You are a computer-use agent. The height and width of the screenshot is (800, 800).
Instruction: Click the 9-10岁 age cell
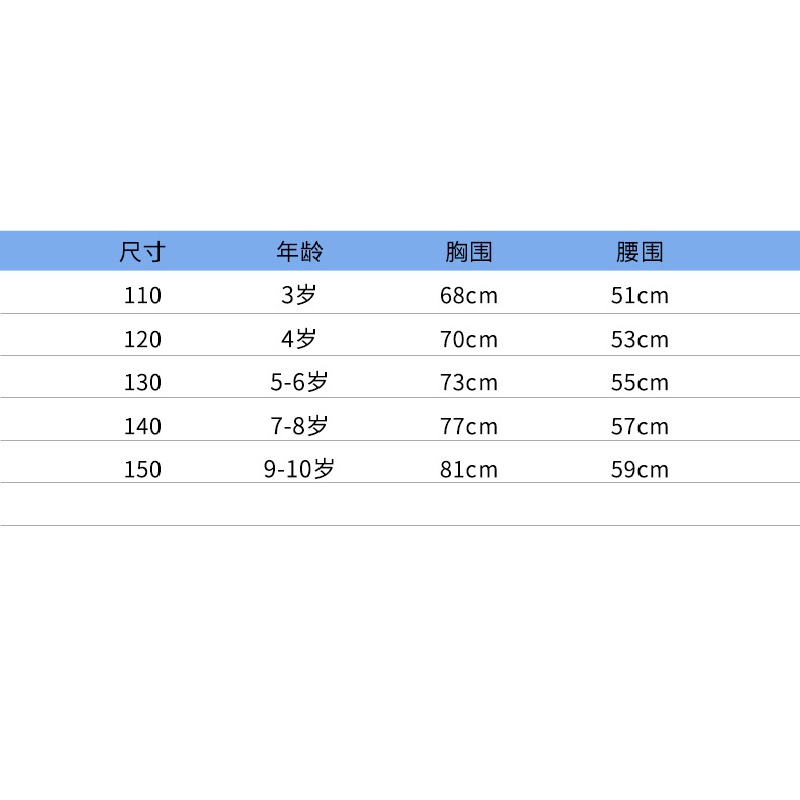click(x=299, y=469)
